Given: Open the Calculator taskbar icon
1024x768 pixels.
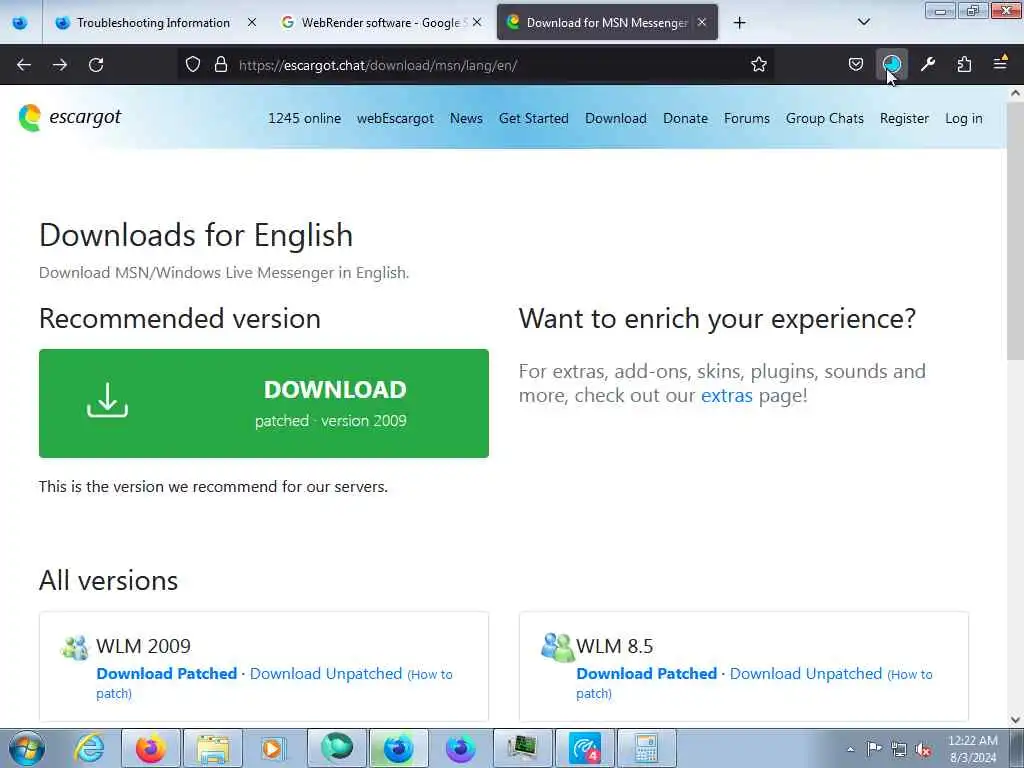Looking at the screenshot, I should pos(645,748).
